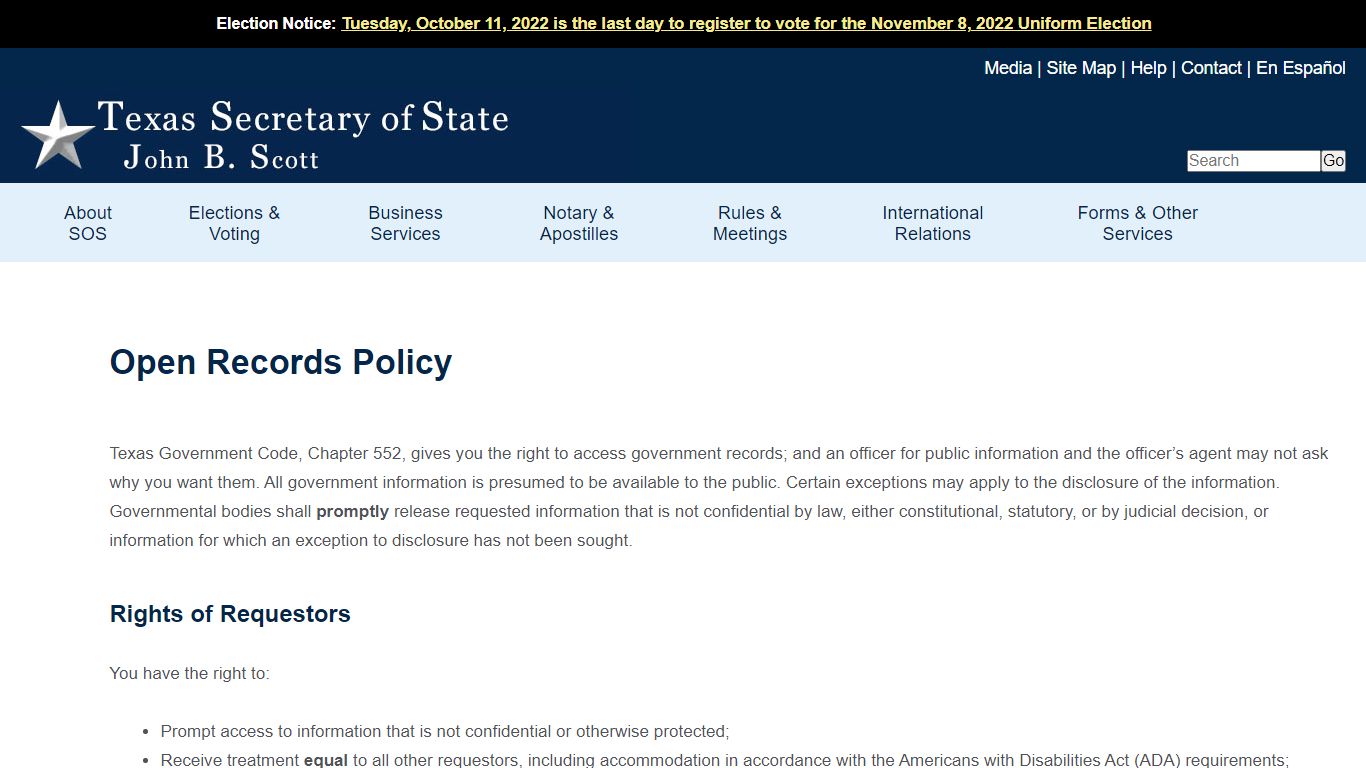This screenshot has height=768, width=1366.
Task: Click the 'Election Notice:' label
Action: coord(276,23)
